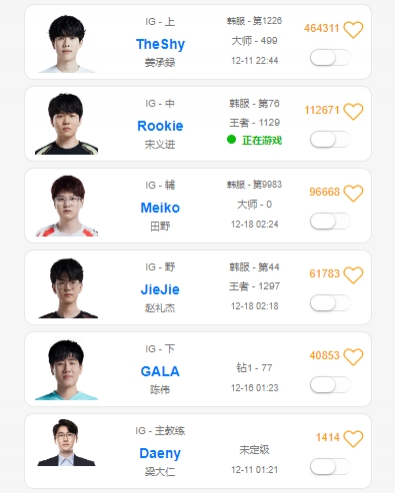Click the heart icon beside Rookie's 112671

pyautogui.click(x=353, y=112)
